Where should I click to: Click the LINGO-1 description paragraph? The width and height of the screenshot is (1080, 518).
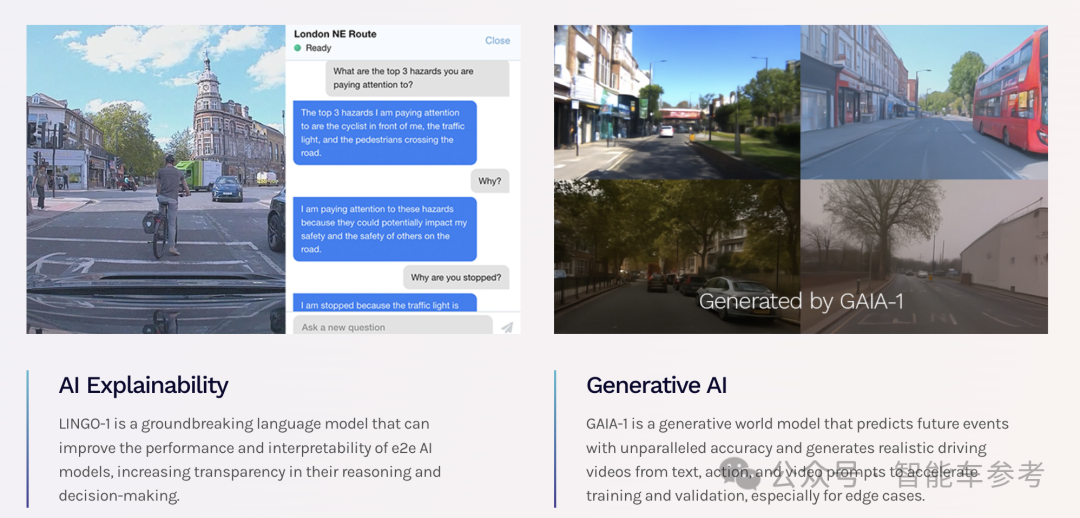(250, 459)
